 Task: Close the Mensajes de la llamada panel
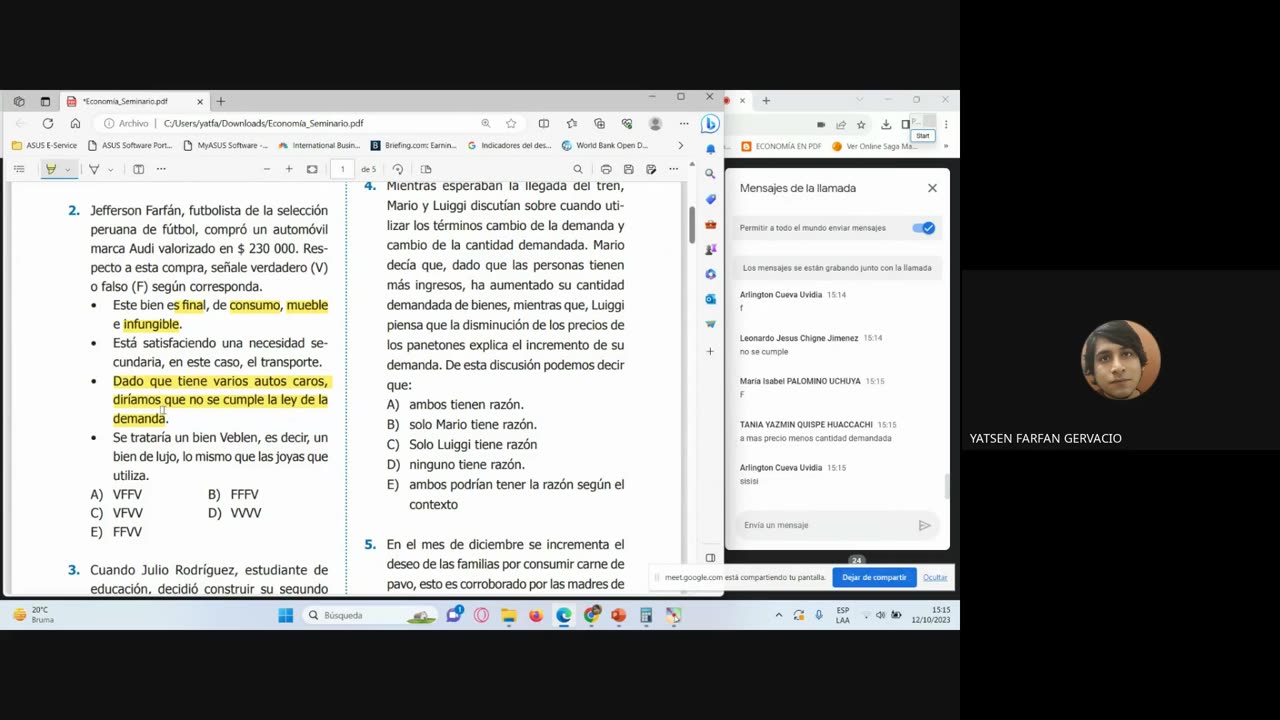pos(932,188)
